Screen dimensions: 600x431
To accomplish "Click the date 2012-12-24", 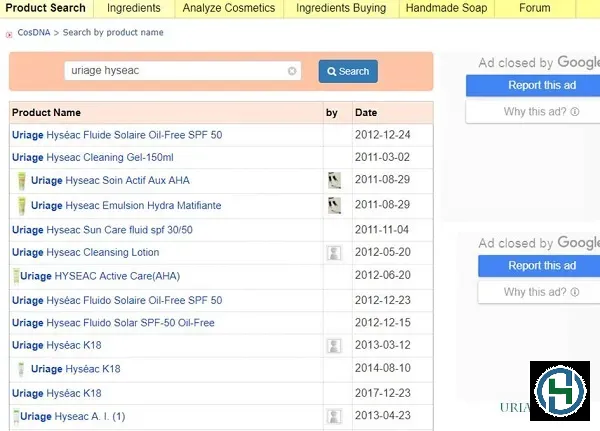I will tap(383, 135).
